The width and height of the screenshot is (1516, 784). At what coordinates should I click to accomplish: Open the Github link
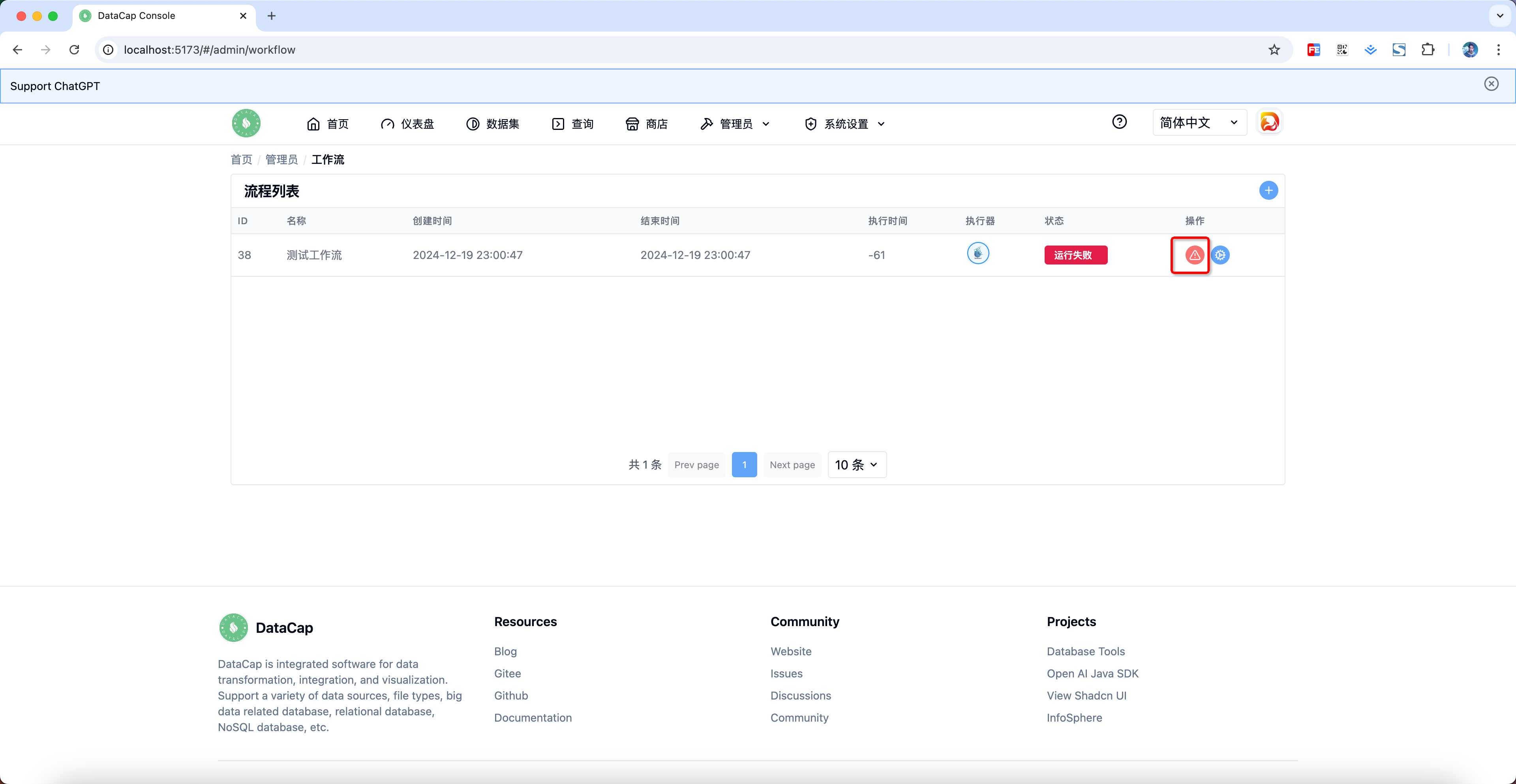[x=511, y=695]
